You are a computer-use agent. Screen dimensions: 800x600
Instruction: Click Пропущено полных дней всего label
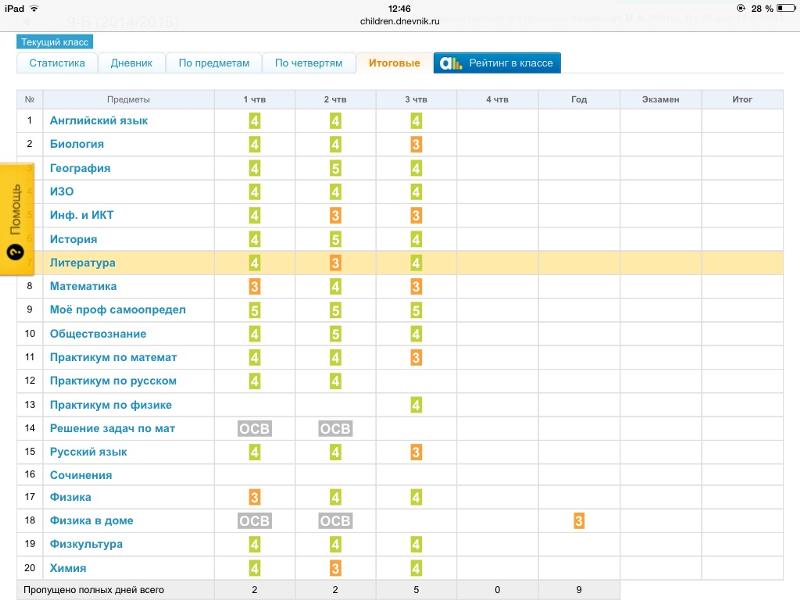pos(93,590)
